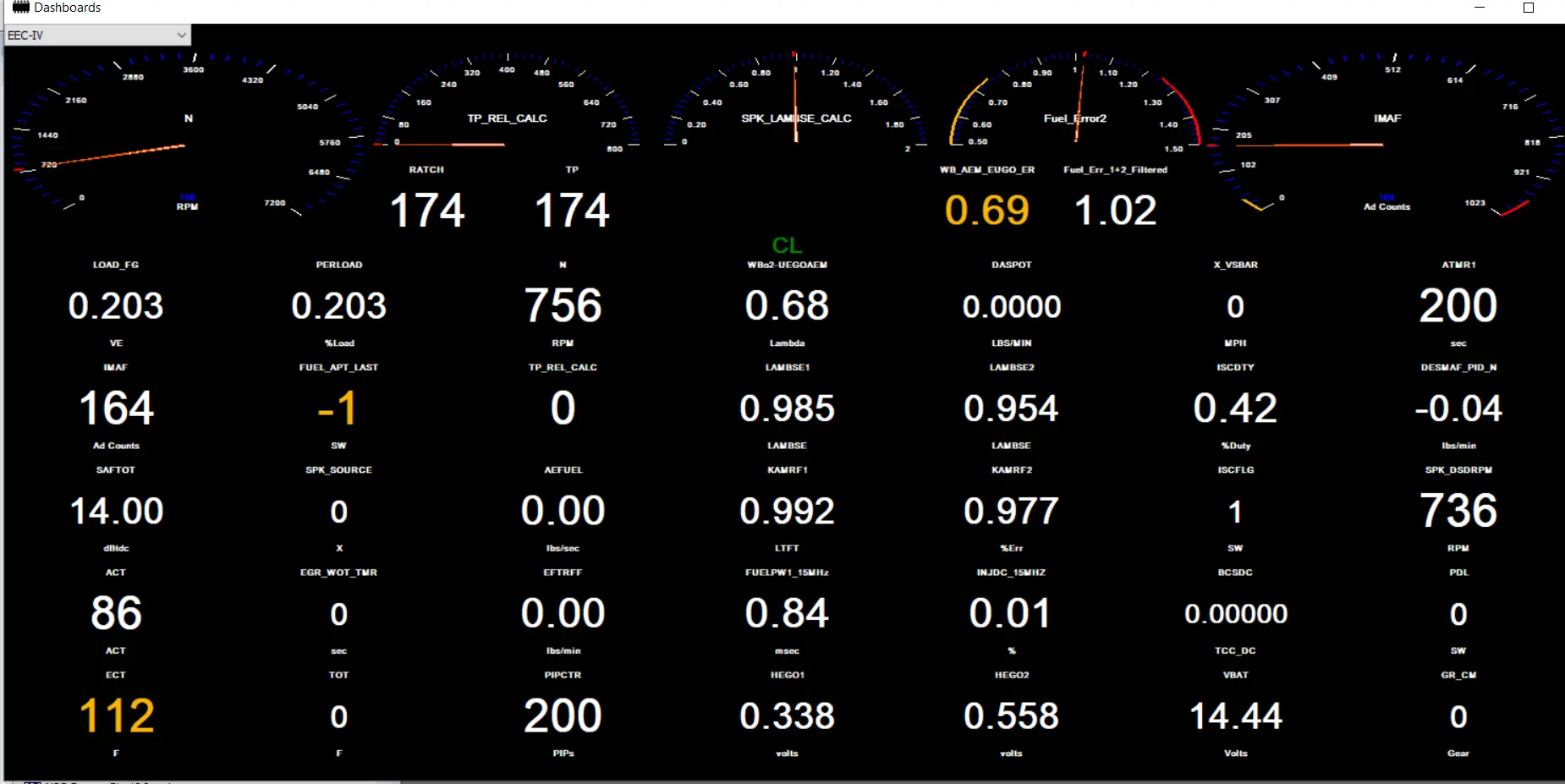The image size is (1565, 784).
Task: Select the KAMRF1 value 0.992
Action: point(787,512)
